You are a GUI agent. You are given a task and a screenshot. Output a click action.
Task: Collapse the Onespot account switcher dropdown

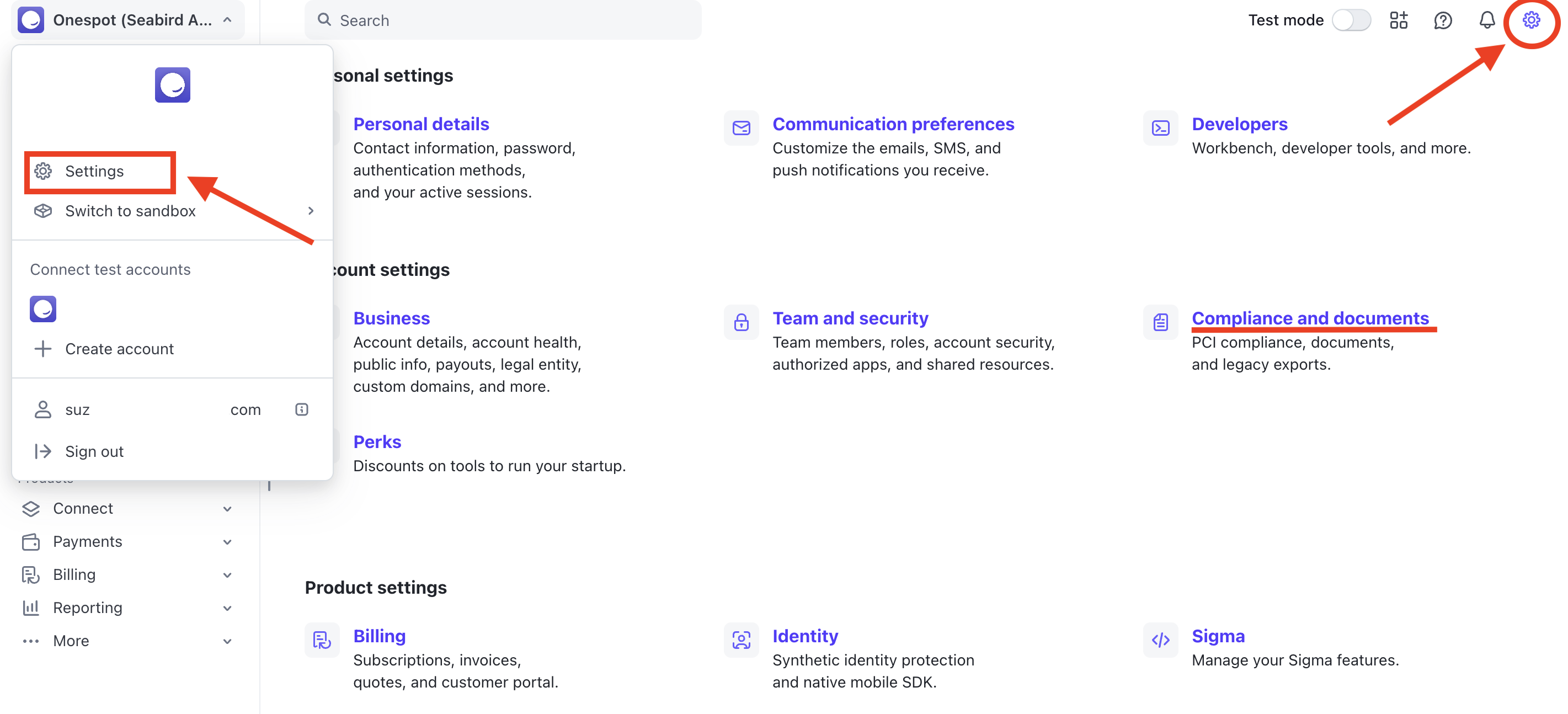click(x=128, y=20)
